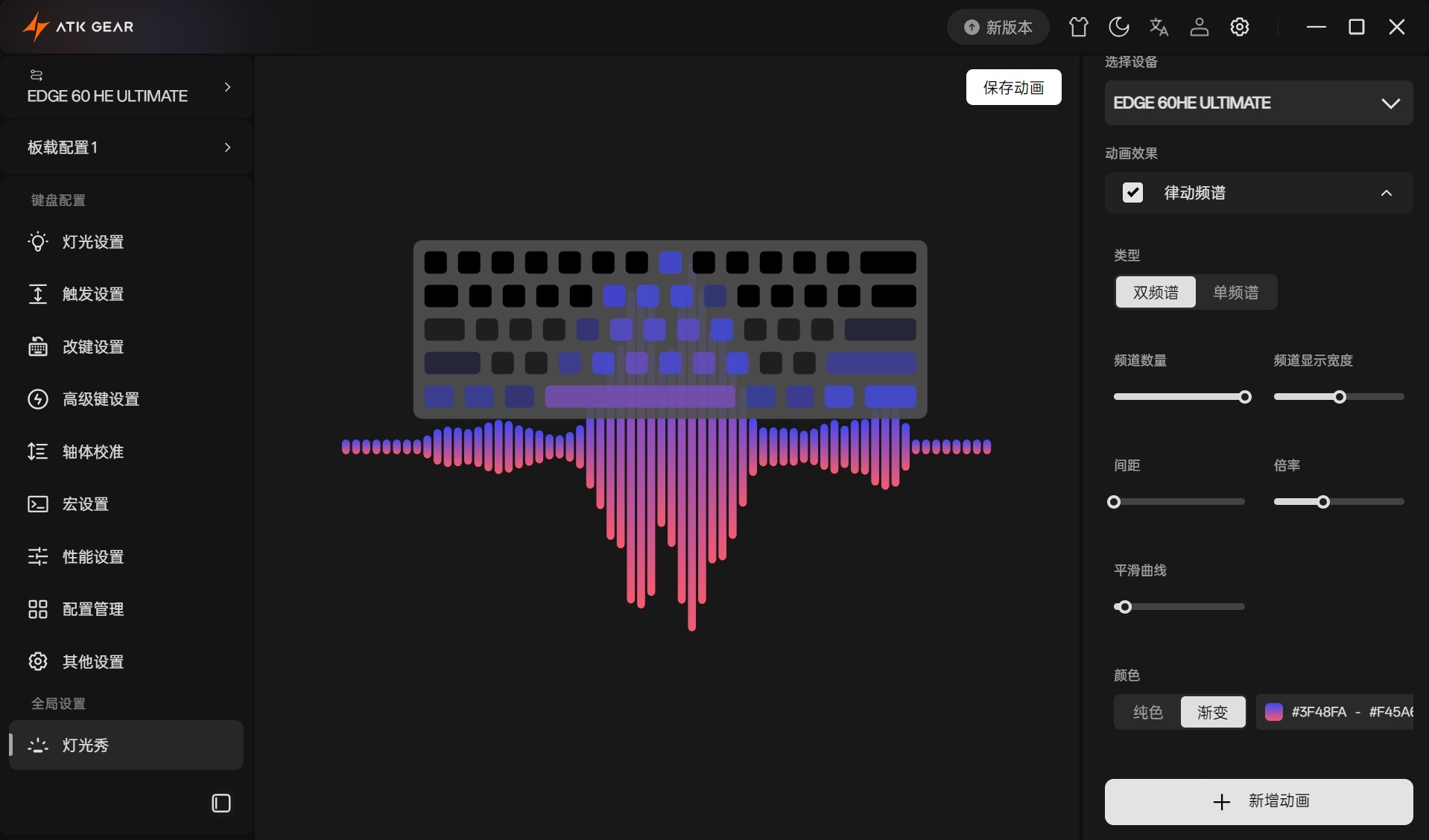Uncheck the 律动频谱 effect checkbox
1429x840 pixels.
pos(1132,193)
